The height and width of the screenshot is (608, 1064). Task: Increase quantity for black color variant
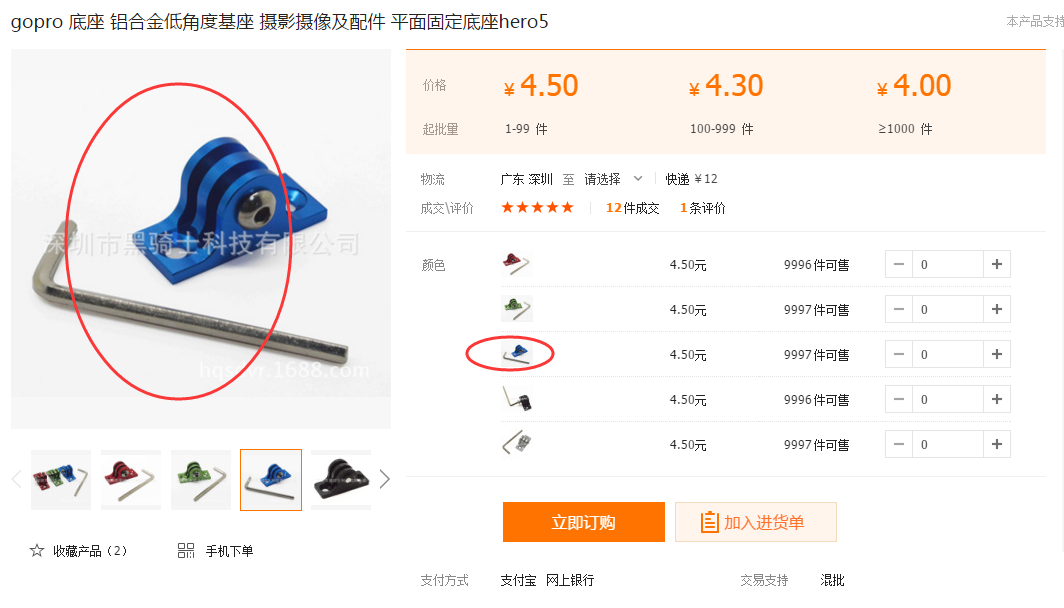[x=997, y=399]
